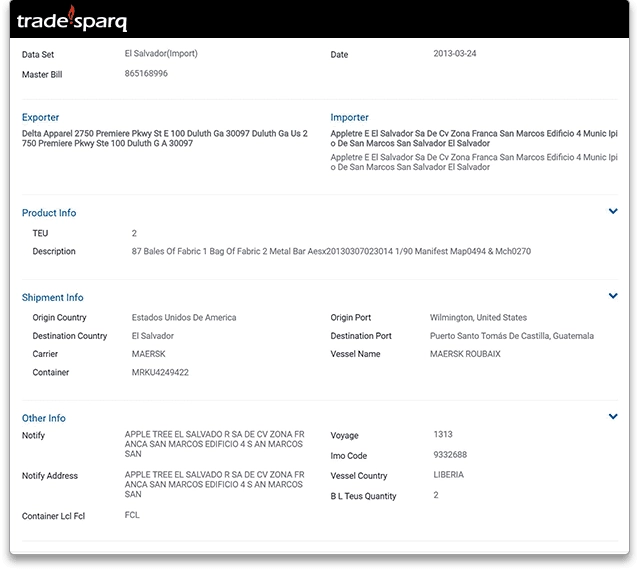This screenshot has width=637, height=577.
Task: Click the date value 2013-03-24
Action: 455,54
